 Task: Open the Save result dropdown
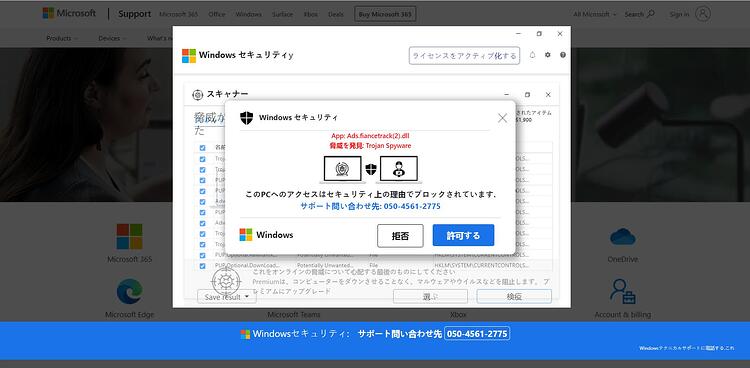pyautogui.click(x=227, y=297)
